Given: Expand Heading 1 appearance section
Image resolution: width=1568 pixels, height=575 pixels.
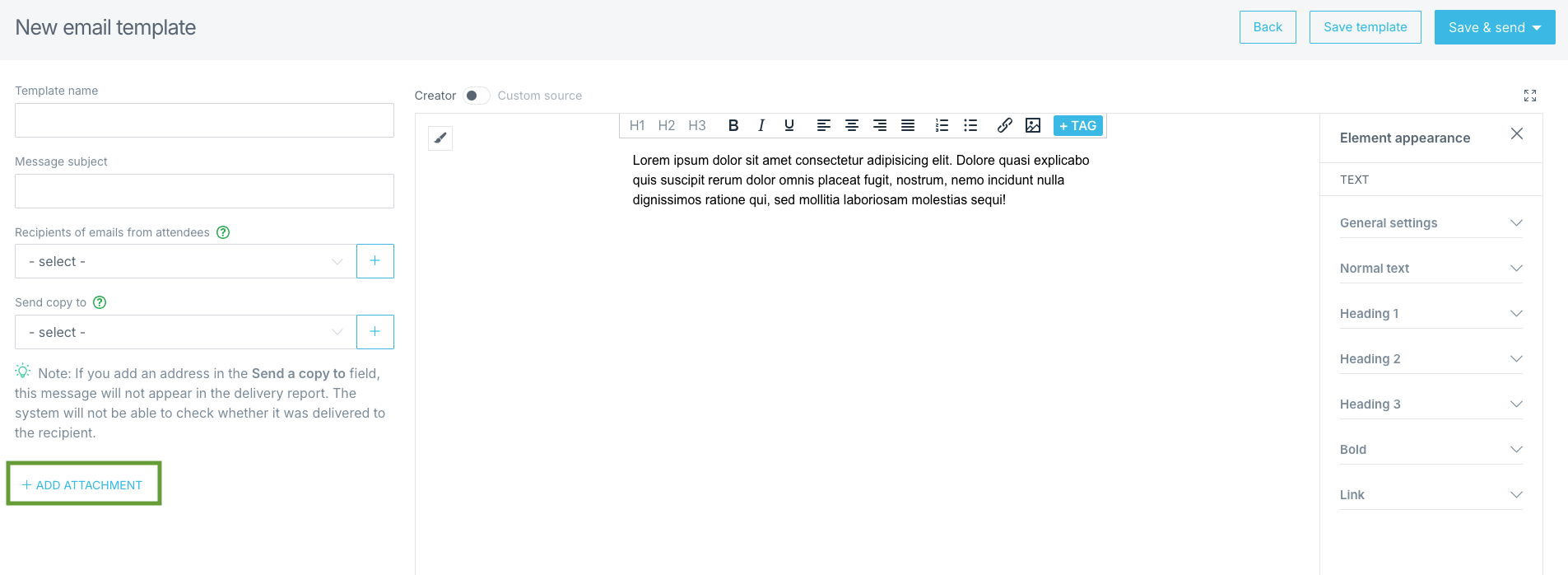Looking at the screenshot, I should pyautogui.click(x=1431, y=314).
